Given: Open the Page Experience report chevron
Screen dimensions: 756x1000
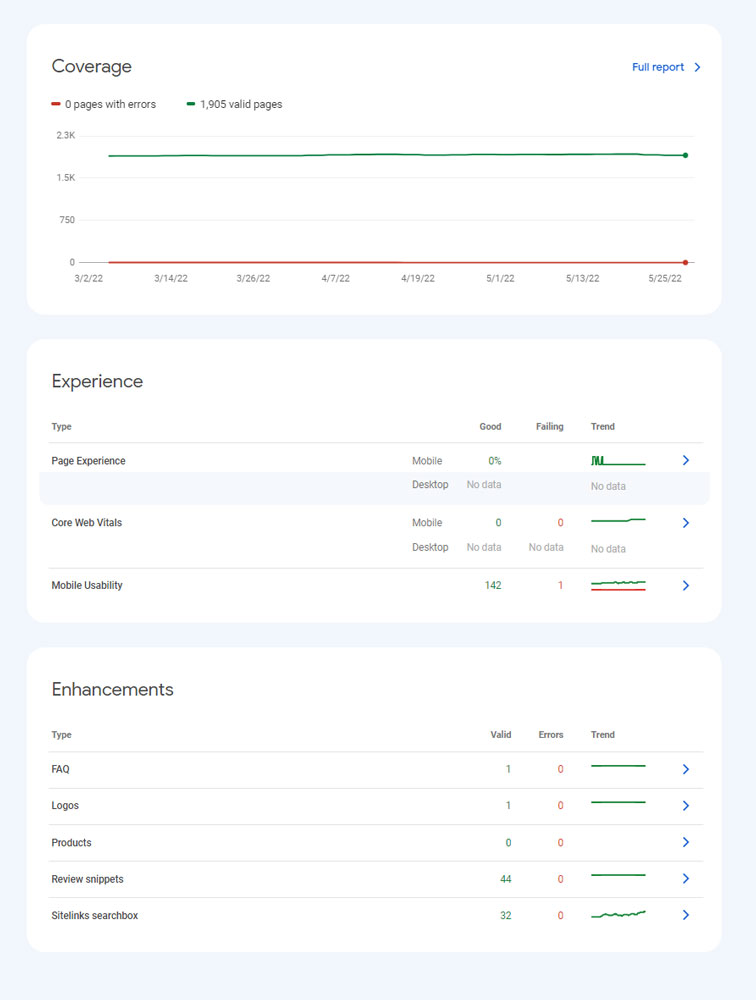Looking at the screenshot, I should pyautogui.click(x=686, y=460).
